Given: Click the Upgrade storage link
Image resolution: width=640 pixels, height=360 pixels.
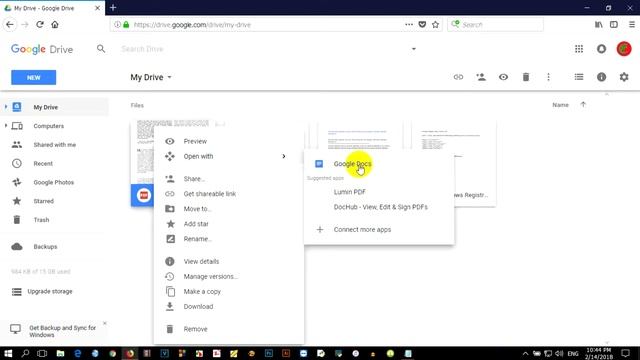Looking at the screenshot, I should coord(50,291).
